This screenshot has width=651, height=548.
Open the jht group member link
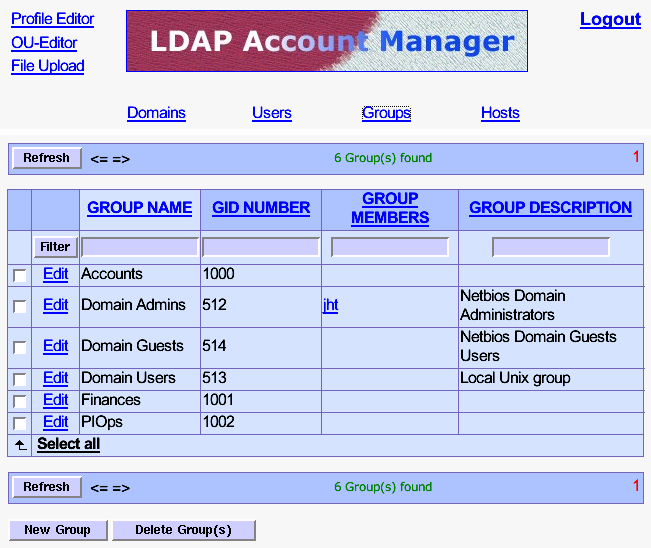(330, 305)
